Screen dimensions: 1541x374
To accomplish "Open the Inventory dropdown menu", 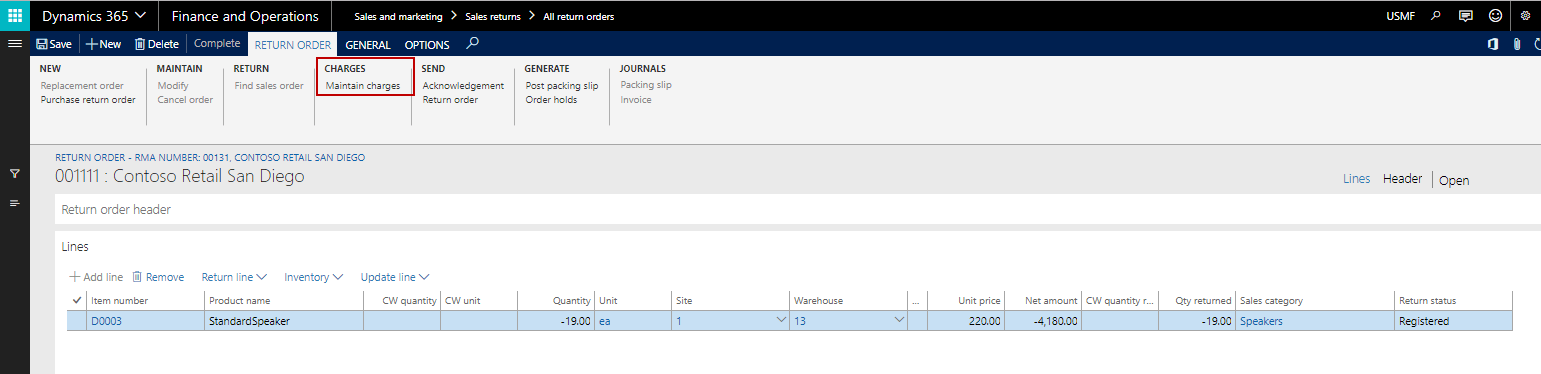I will click(x=314, y=277).
